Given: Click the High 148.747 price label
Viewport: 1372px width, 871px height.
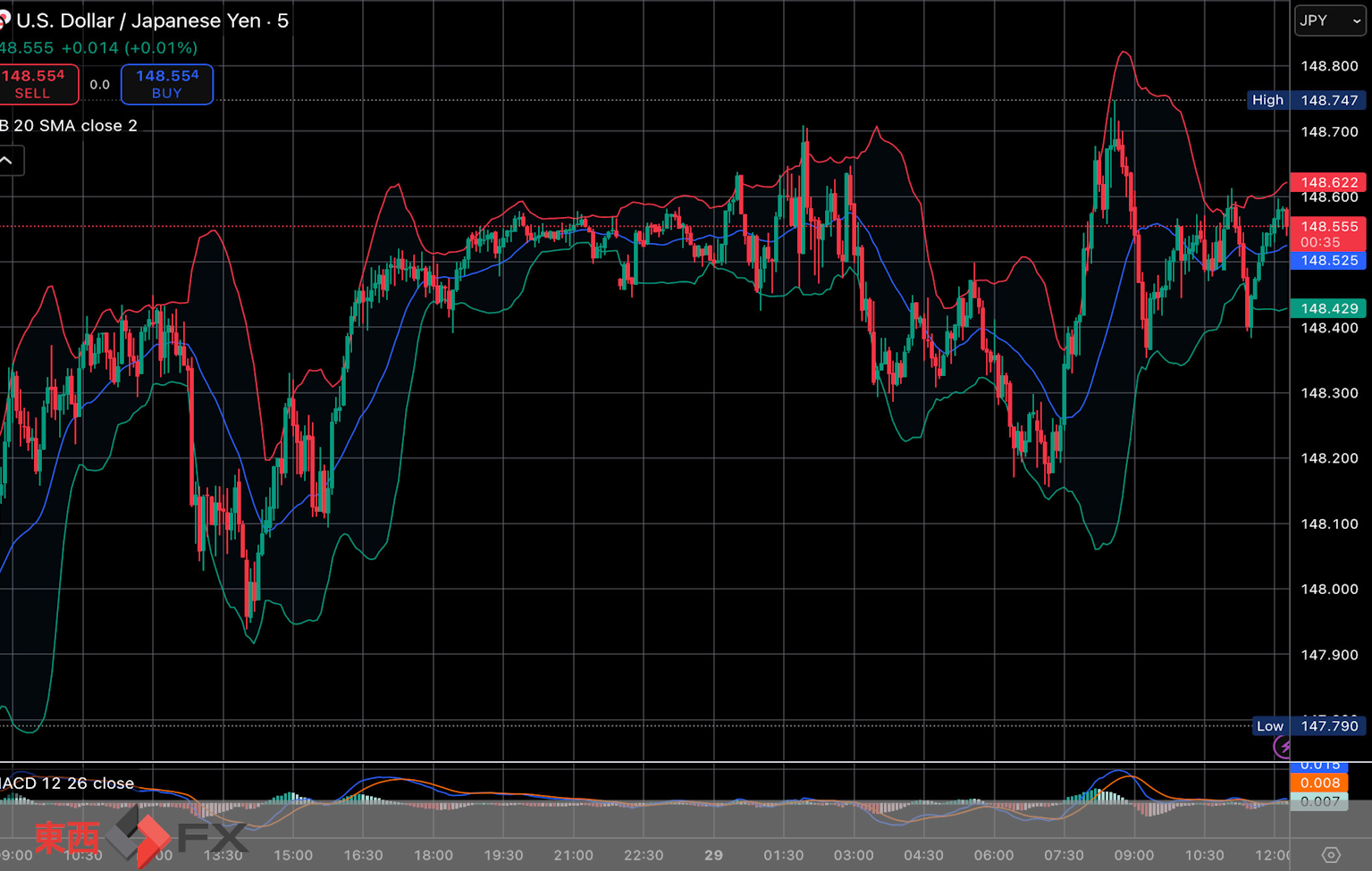Looking at the screenshot, I should pyautogui.click(x=1306, y=100).
